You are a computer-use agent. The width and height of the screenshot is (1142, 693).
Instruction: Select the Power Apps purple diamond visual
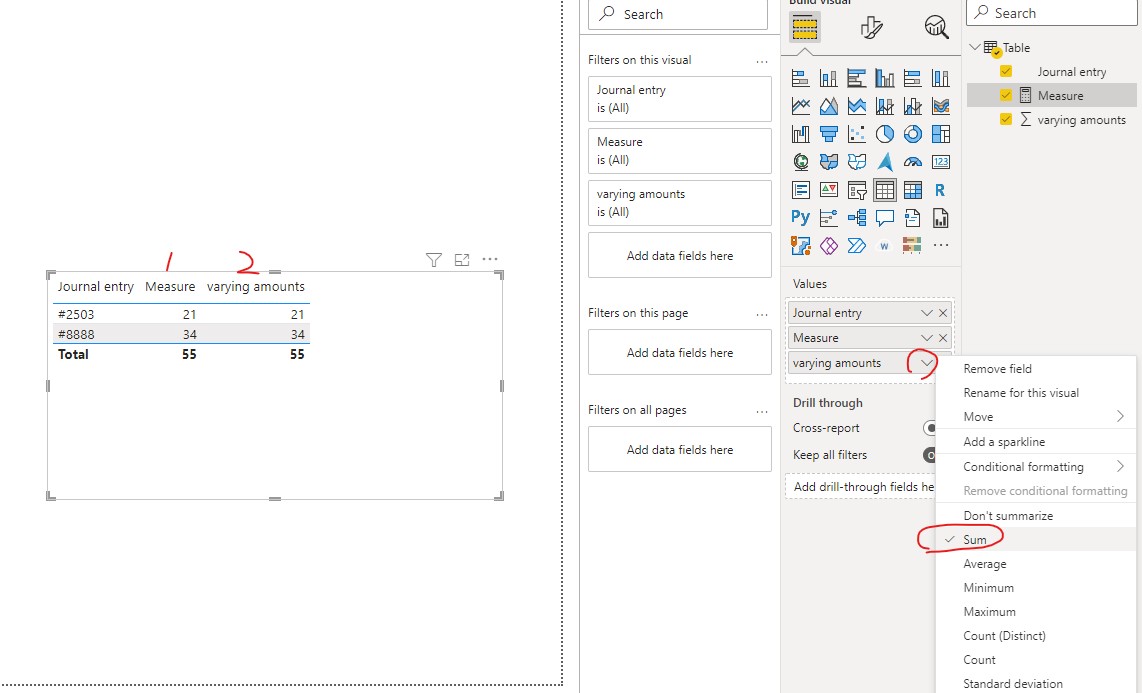coord(829,246)
